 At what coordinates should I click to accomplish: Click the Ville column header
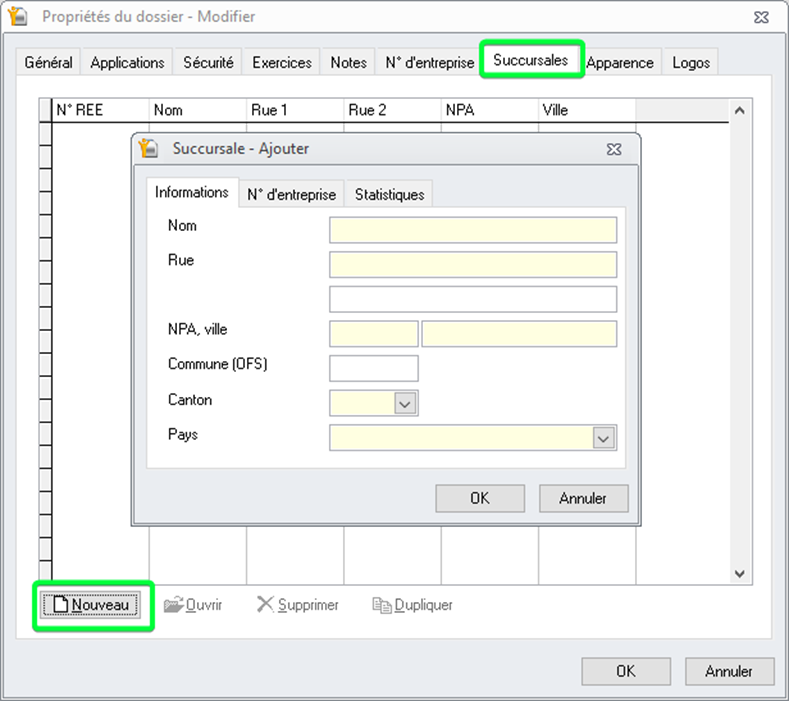586,110
